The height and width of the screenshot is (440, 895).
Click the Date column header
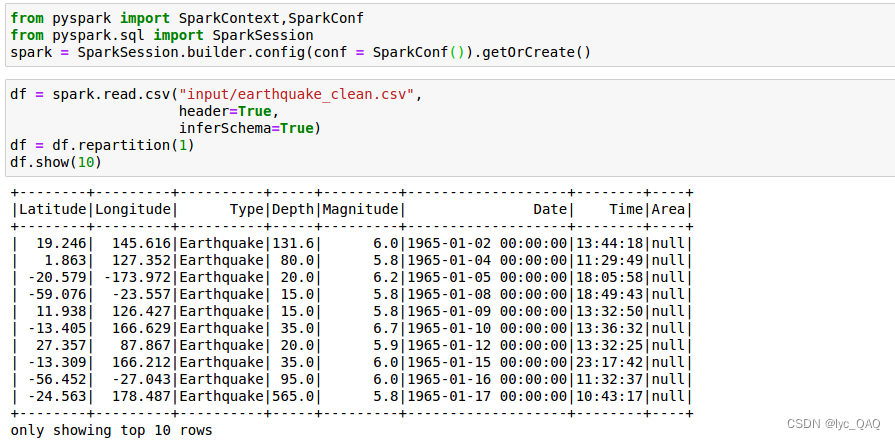tap(550, 209)
